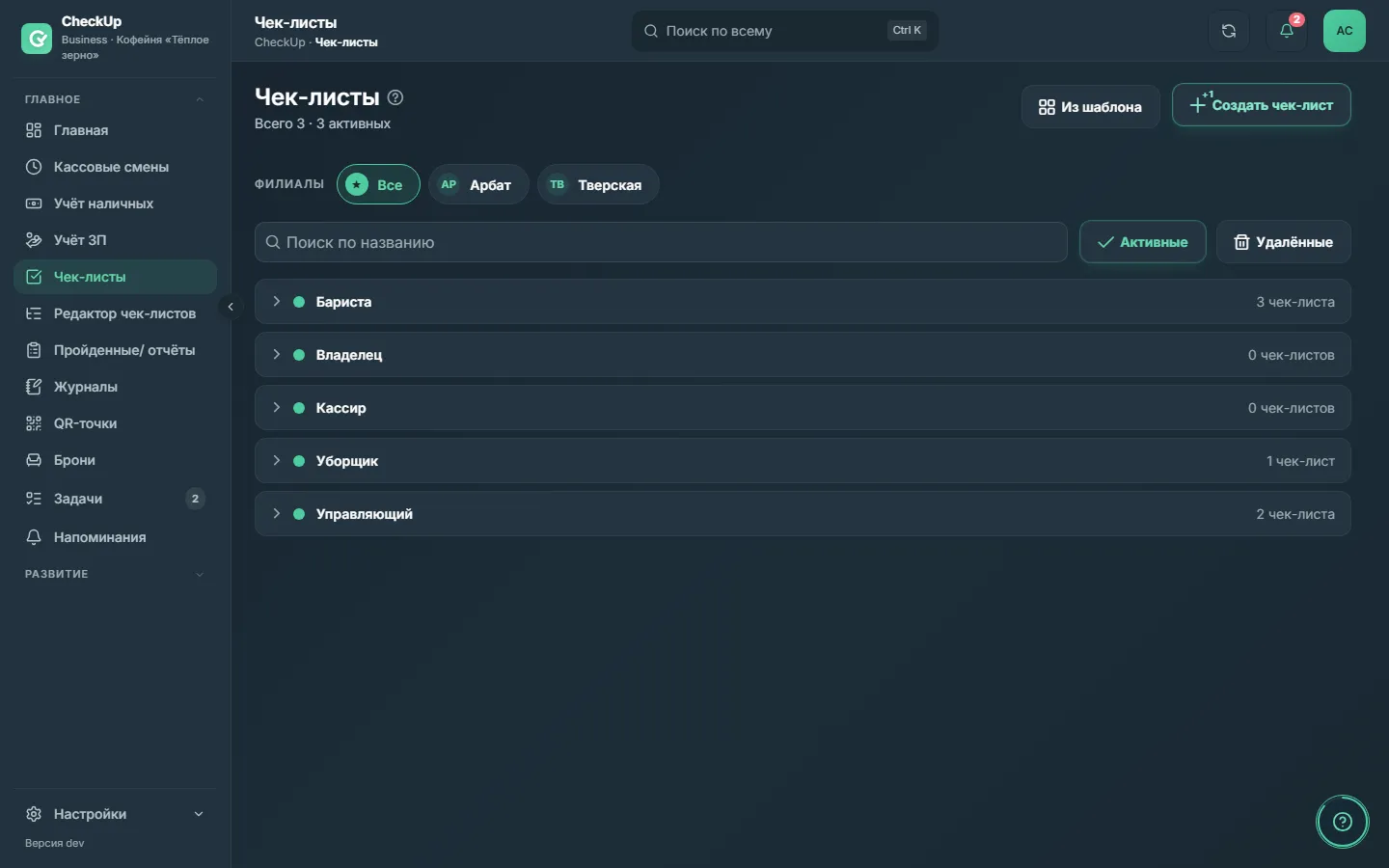Image resolution: width=1389 pixels, height=868 pixels.
Task: Click CheckUp breadcrumb link
Action: tap(280, 42)
